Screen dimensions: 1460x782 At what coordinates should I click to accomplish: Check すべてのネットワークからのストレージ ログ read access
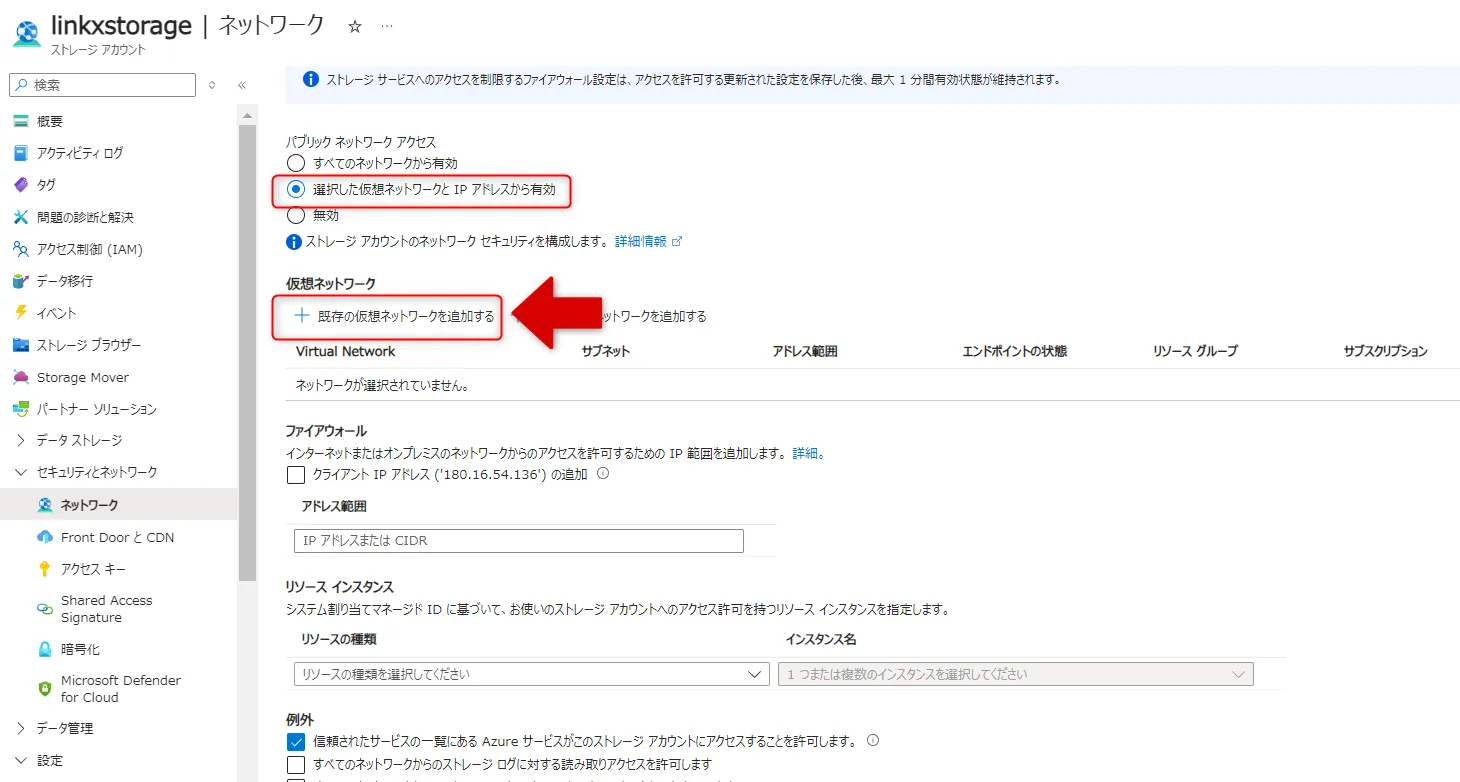(x=295, y=765)
